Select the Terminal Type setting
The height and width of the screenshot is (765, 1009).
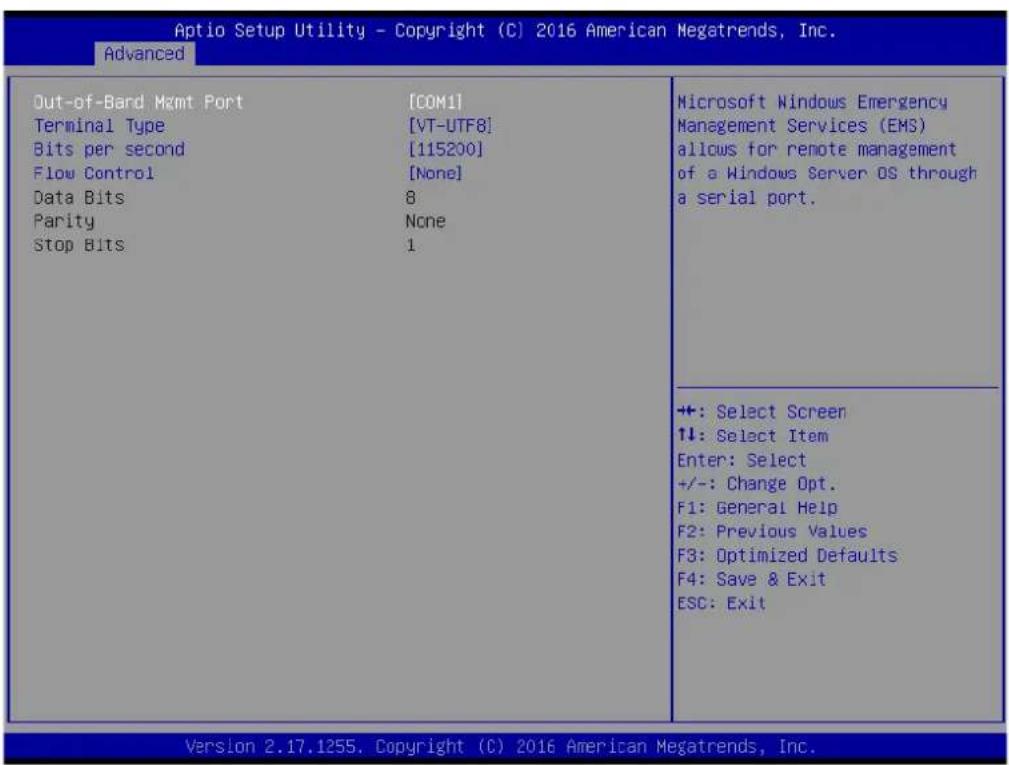point(99,126)
